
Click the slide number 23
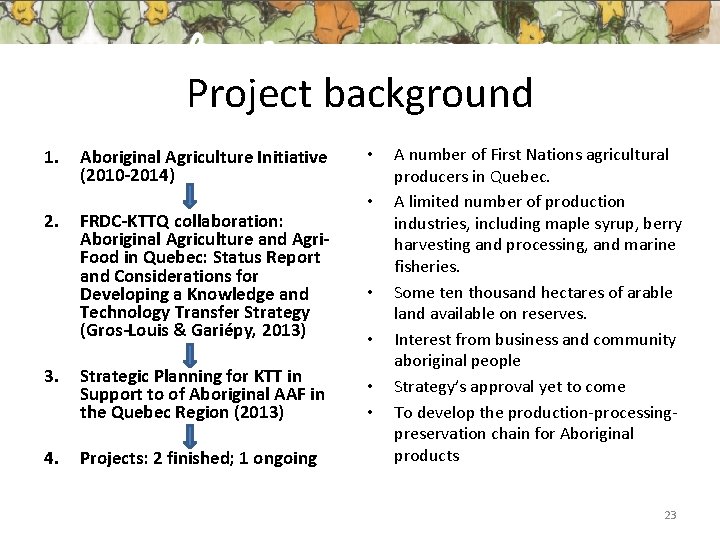pos(670,515)
